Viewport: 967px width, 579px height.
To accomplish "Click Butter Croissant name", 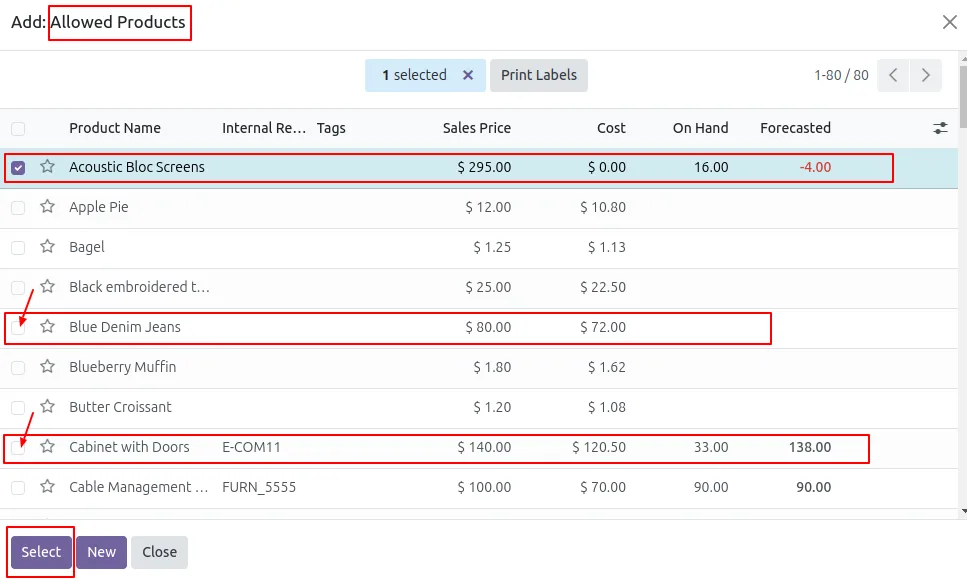I will coord(120,407).
